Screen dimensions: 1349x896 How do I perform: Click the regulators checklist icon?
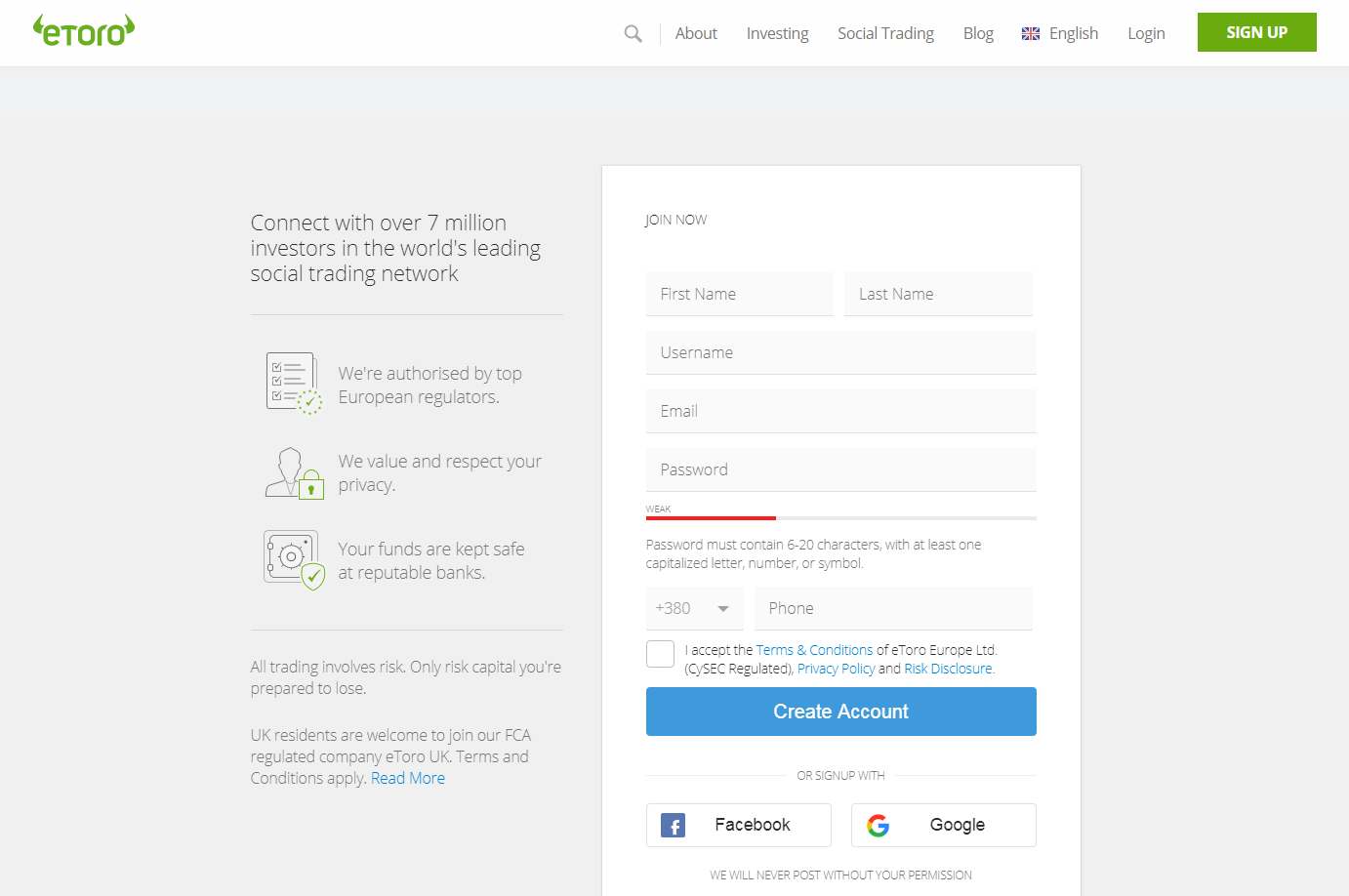click(x=294, y=384)
